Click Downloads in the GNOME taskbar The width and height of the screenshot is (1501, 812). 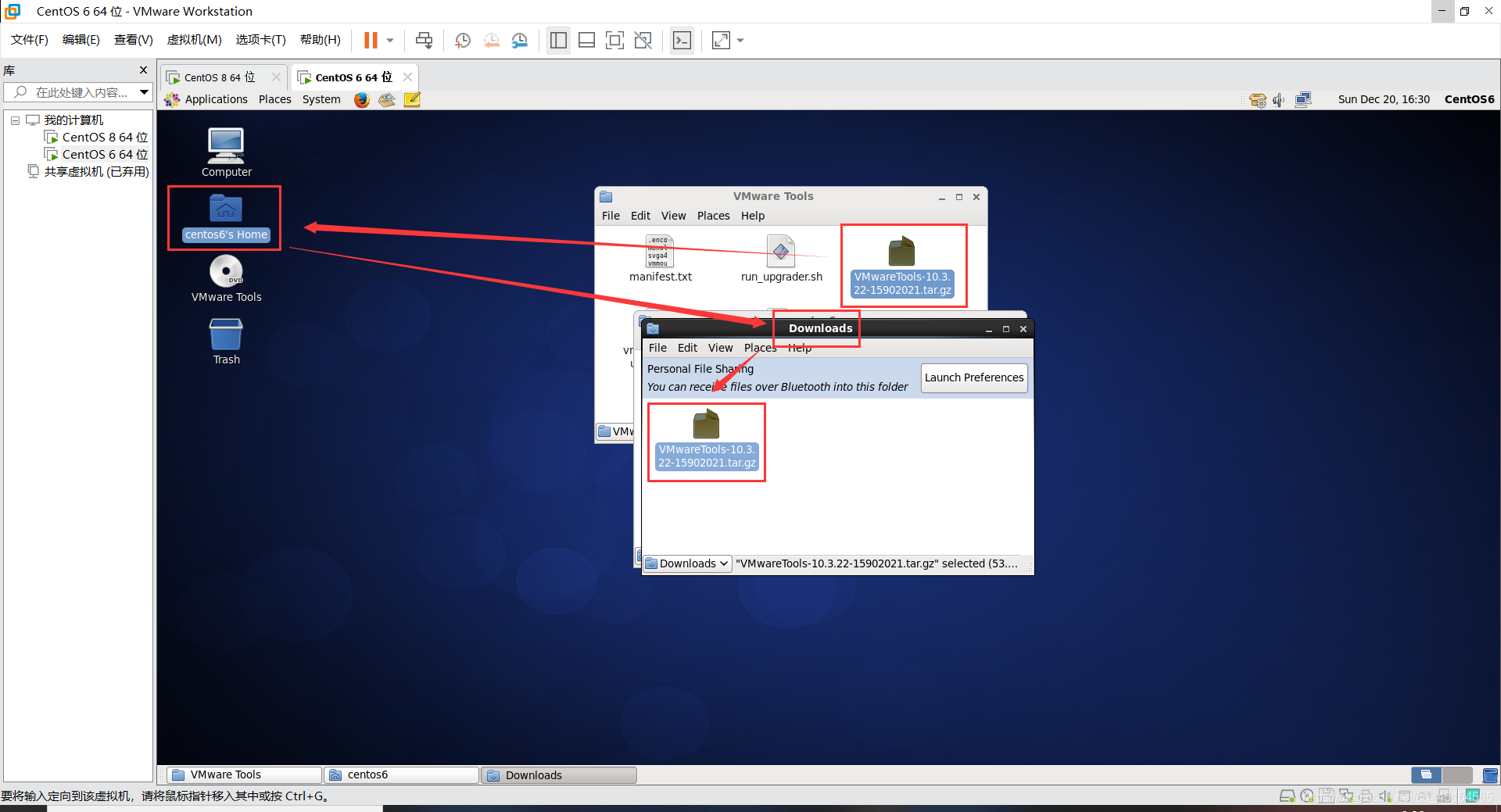coord(559,774)
